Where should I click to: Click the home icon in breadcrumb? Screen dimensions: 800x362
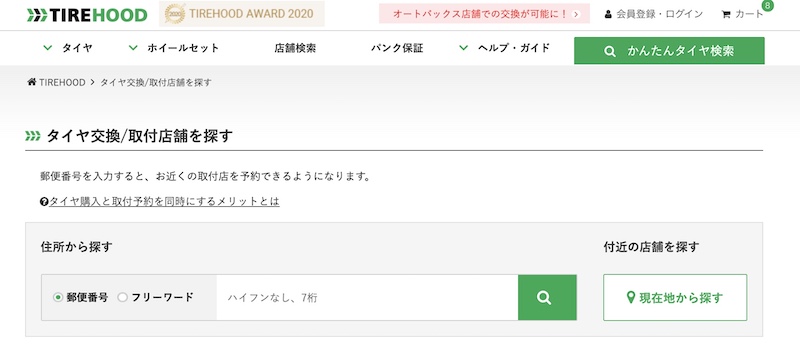32,82
